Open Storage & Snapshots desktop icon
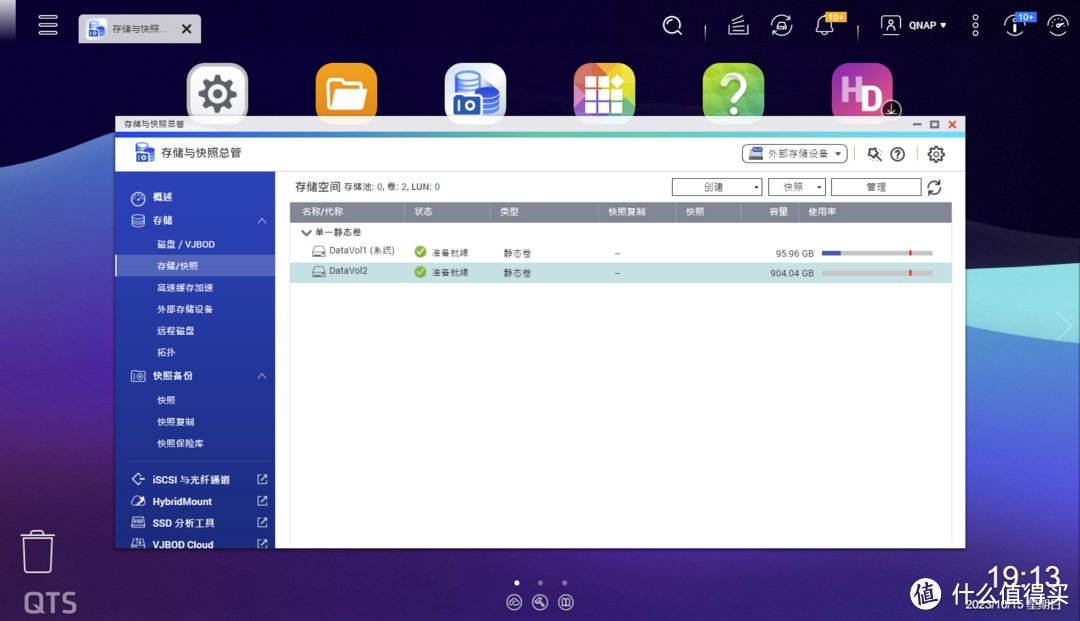 (x=475, y=93)
